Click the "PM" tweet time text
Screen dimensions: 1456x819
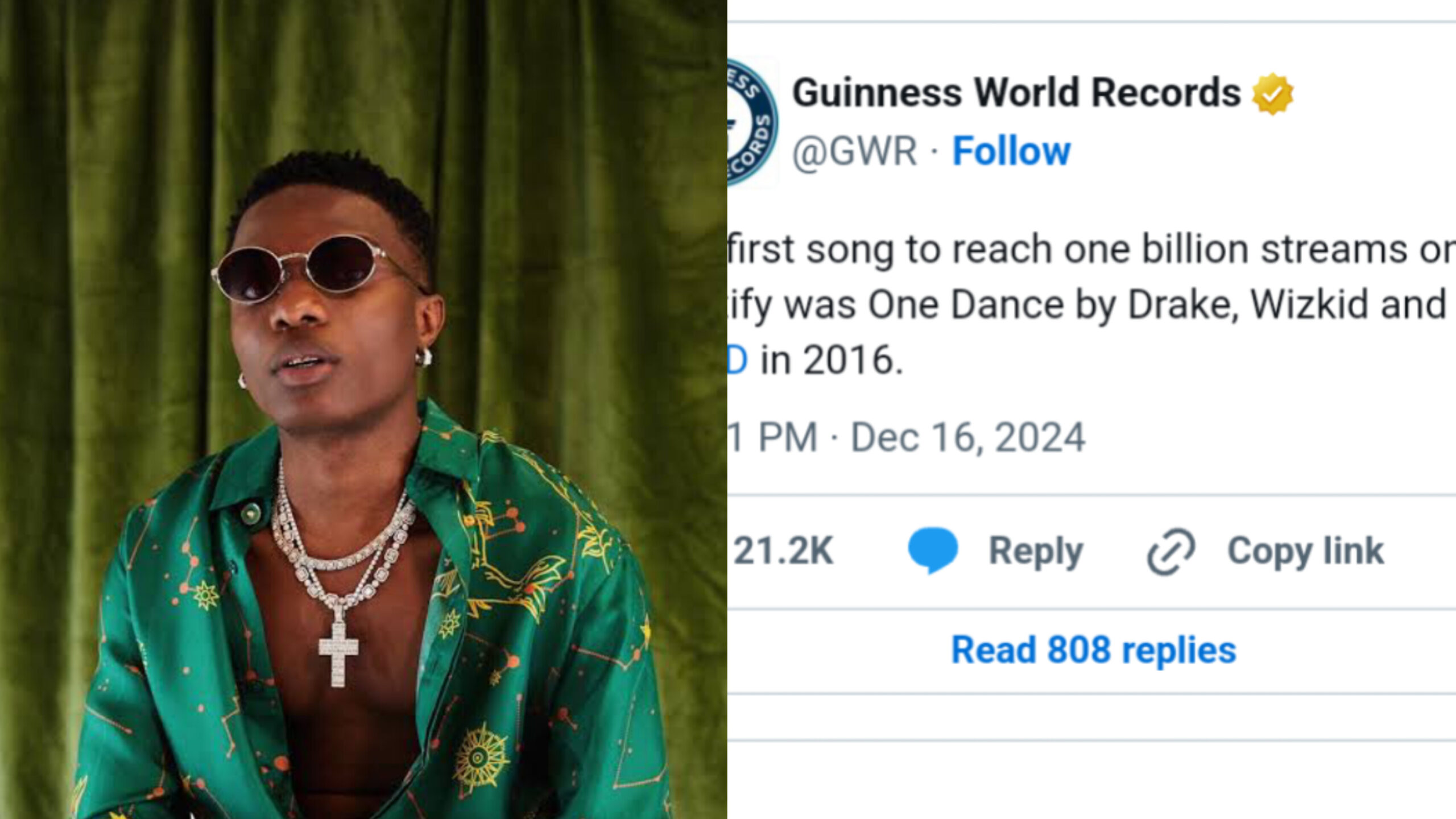tap(788, 437)
